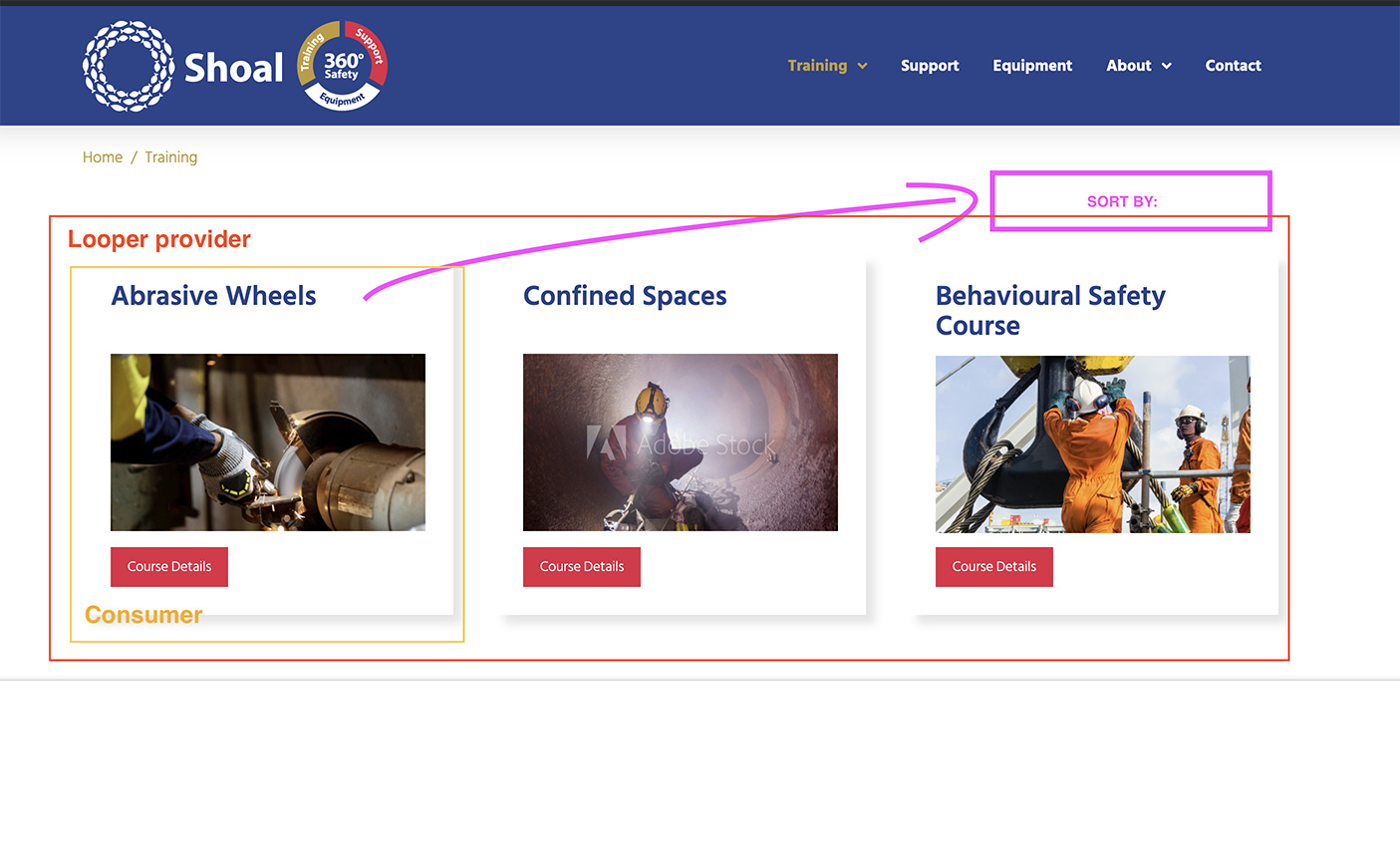Open the Support nav item

pyautogui.click(x=930, y=66)
